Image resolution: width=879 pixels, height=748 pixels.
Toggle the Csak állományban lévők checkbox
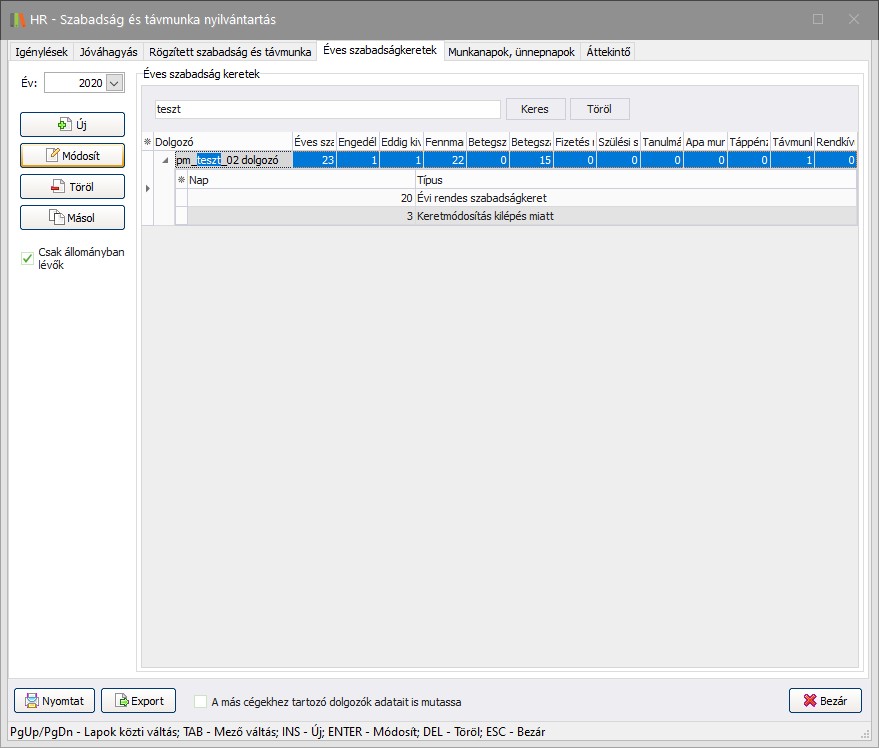coord(28,259)
